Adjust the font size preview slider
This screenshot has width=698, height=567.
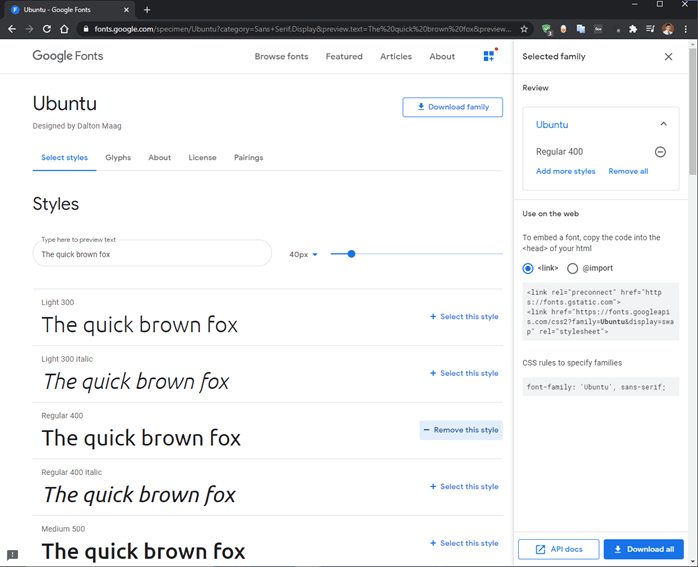click(351, 254)
